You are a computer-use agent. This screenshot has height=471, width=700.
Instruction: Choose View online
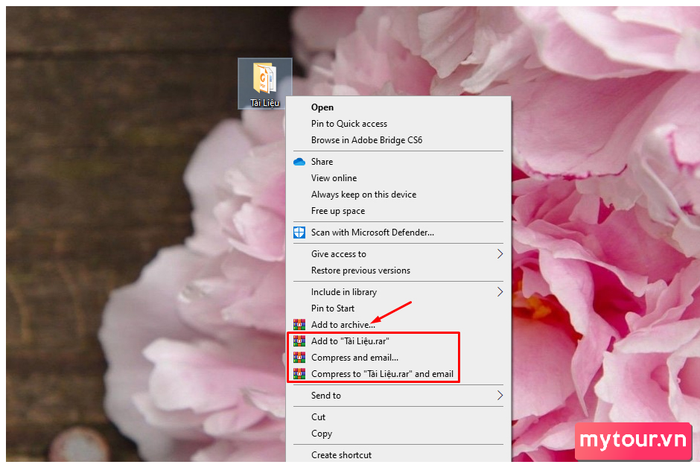(x=398, y=178)
